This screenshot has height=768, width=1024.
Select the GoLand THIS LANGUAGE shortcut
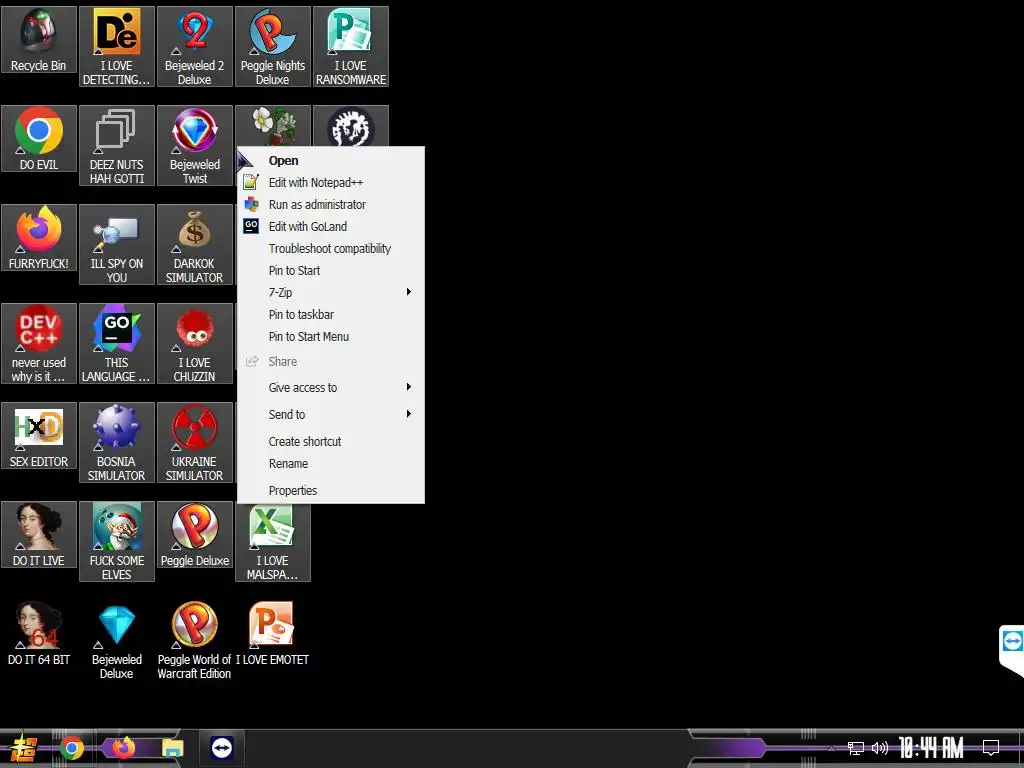click(116, 344)
